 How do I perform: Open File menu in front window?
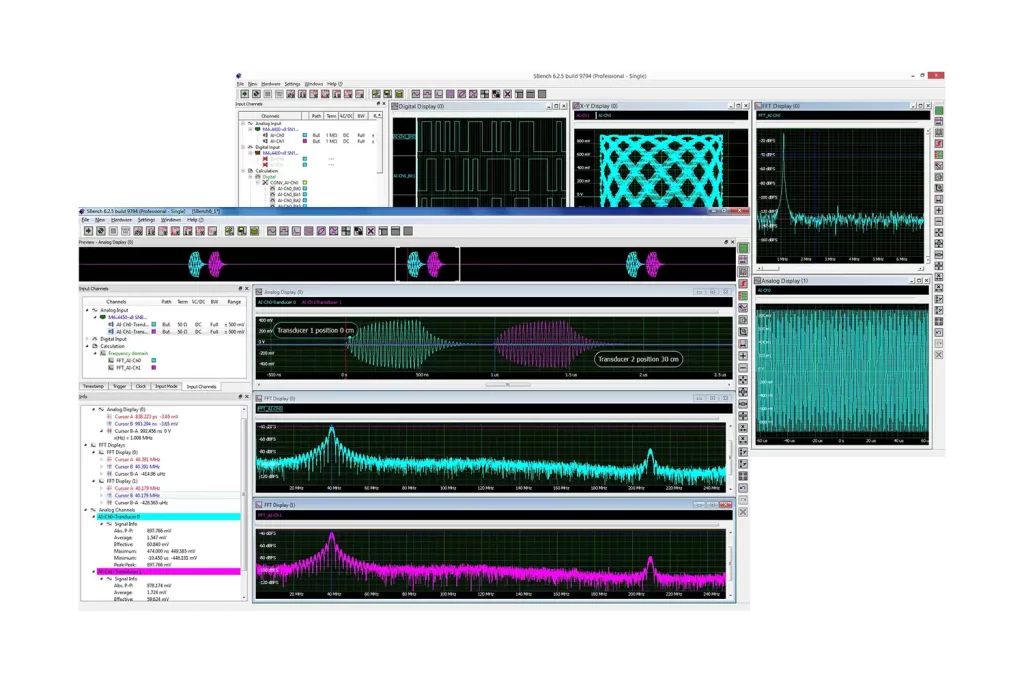point(85,220)
